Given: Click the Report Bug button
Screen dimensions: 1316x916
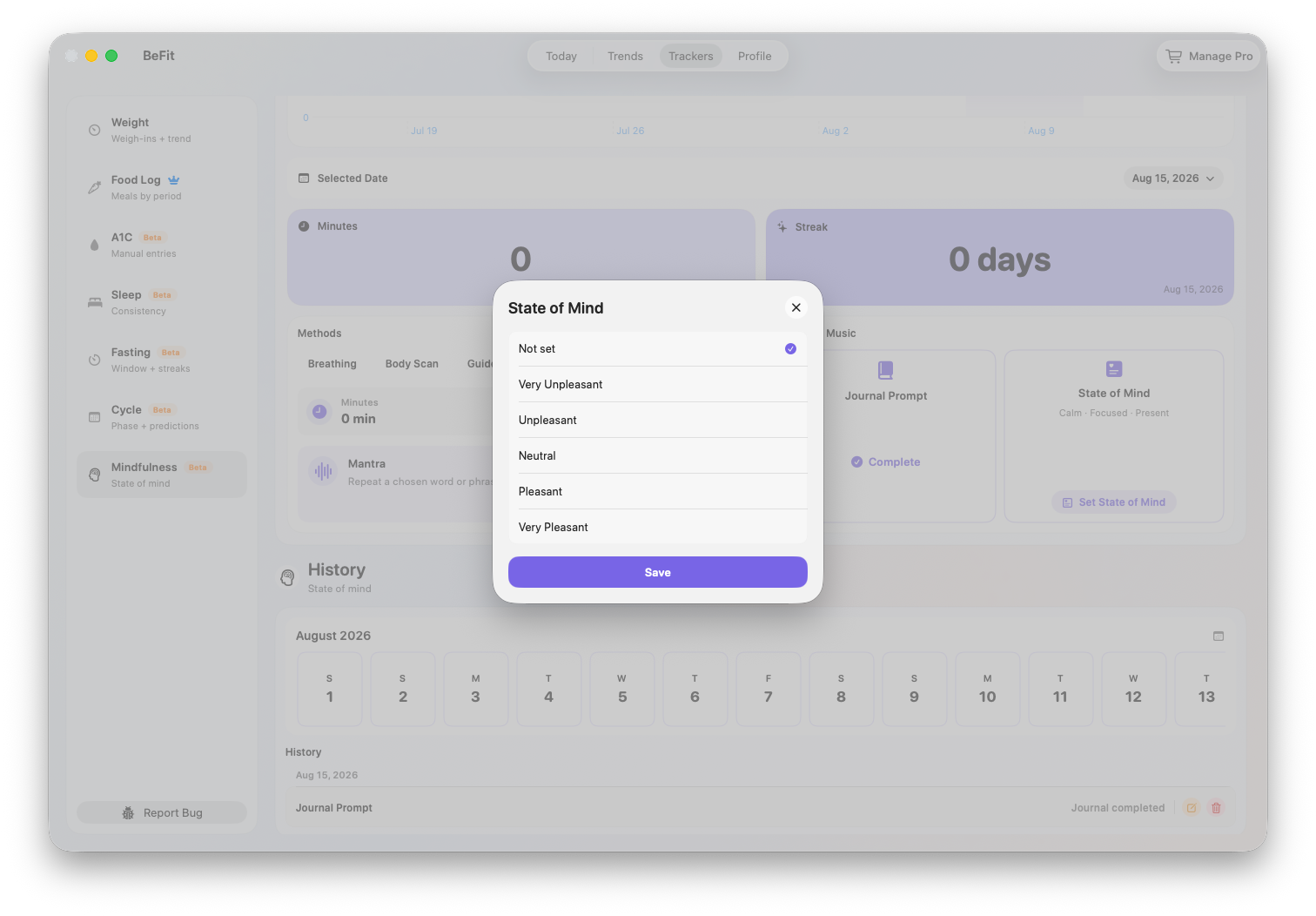Looking at the screenshot, I should [x=162, y=812].
